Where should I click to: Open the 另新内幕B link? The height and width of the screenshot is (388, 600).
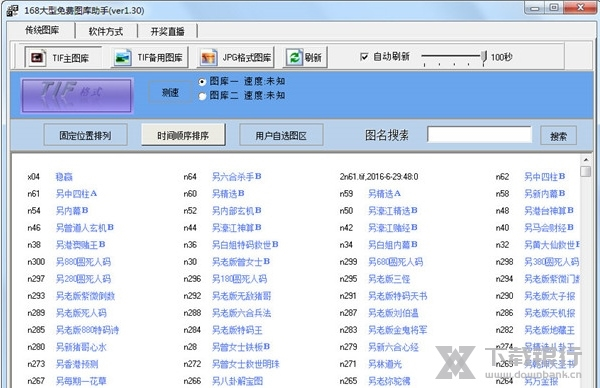coord(545,194)
